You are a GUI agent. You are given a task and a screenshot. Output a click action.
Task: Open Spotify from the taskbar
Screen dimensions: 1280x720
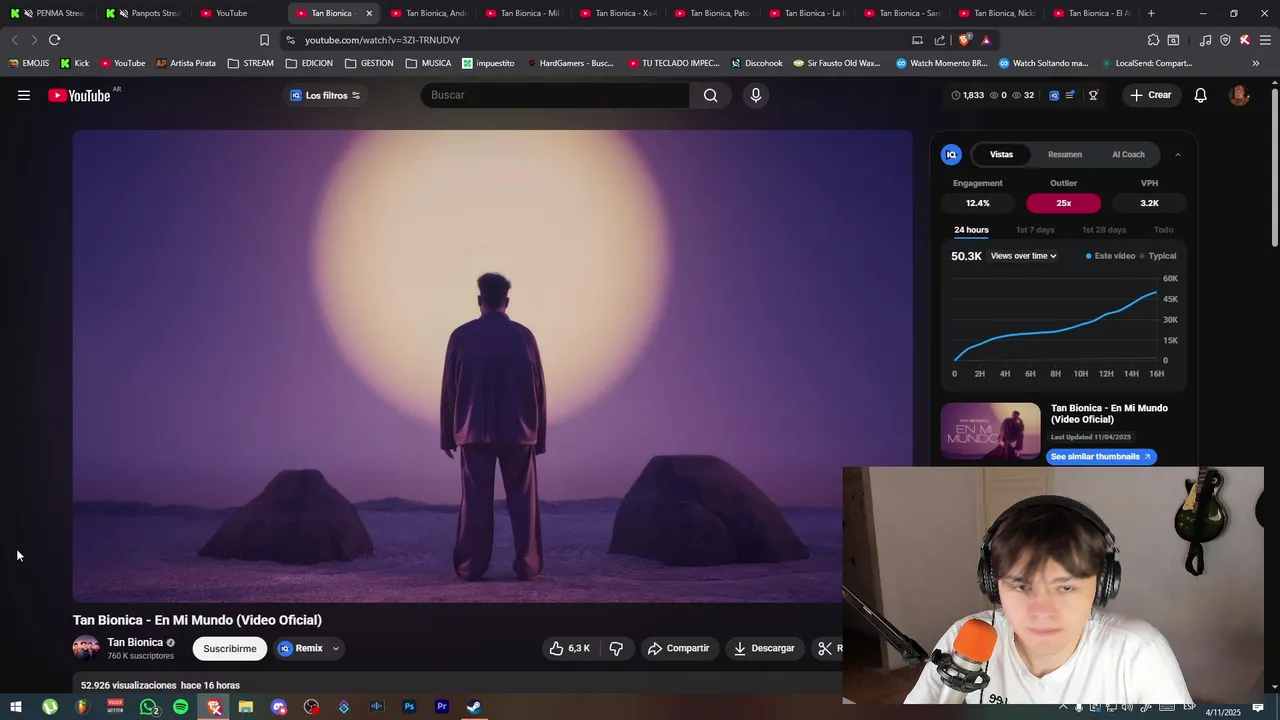point(180,707)
